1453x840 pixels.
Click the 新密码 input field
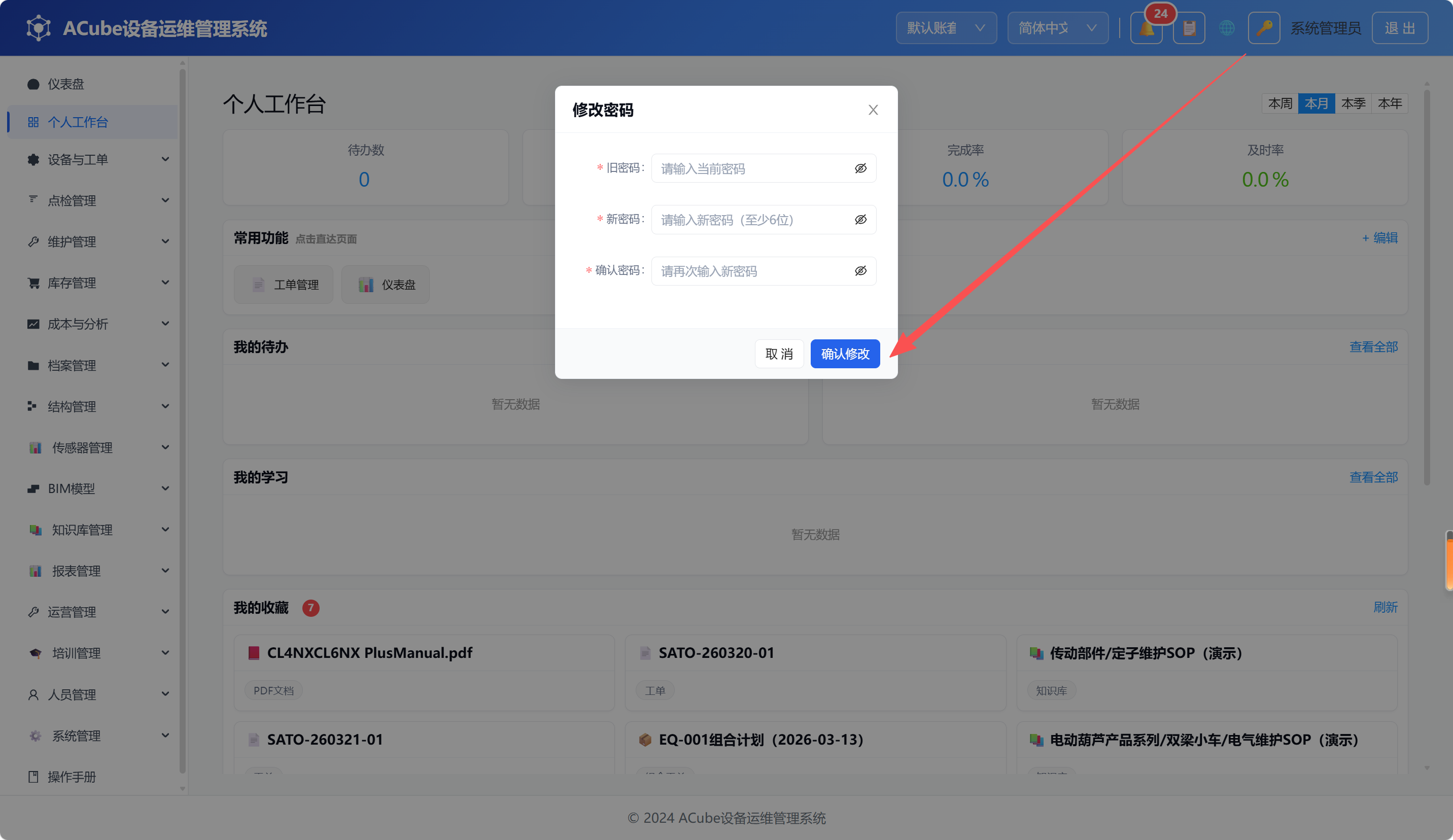tap(764, 220)
